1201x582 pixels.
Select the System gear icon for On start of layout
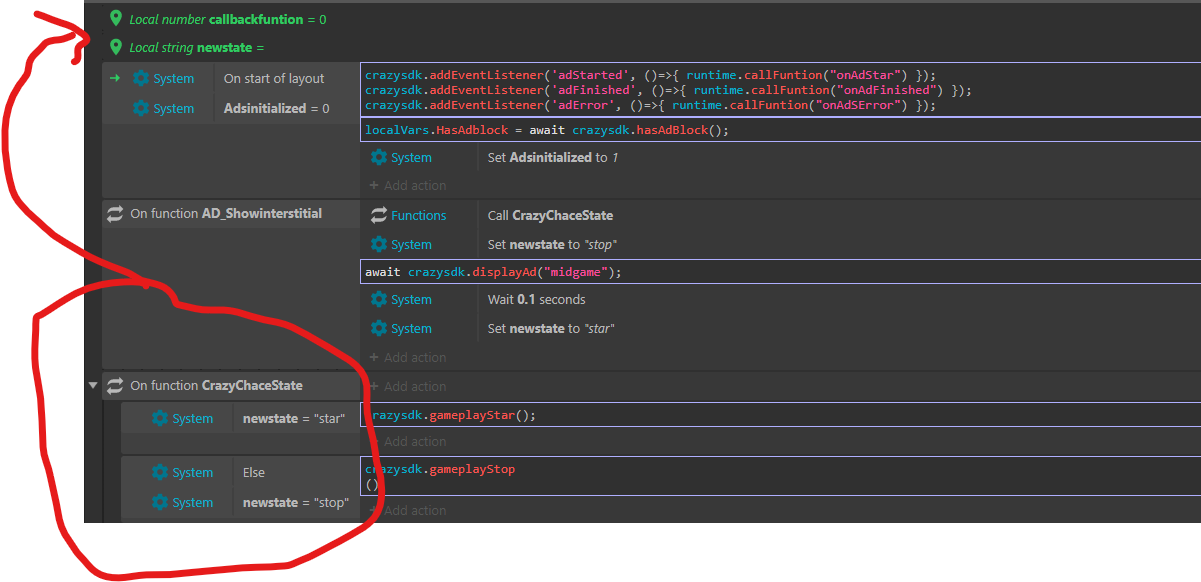[x=141, y=78]
